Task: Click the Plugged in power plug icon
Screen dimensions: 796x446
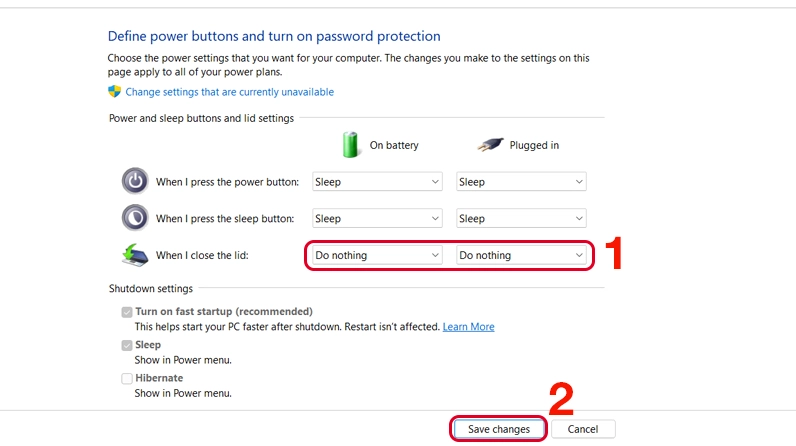Action: (490, 144)
